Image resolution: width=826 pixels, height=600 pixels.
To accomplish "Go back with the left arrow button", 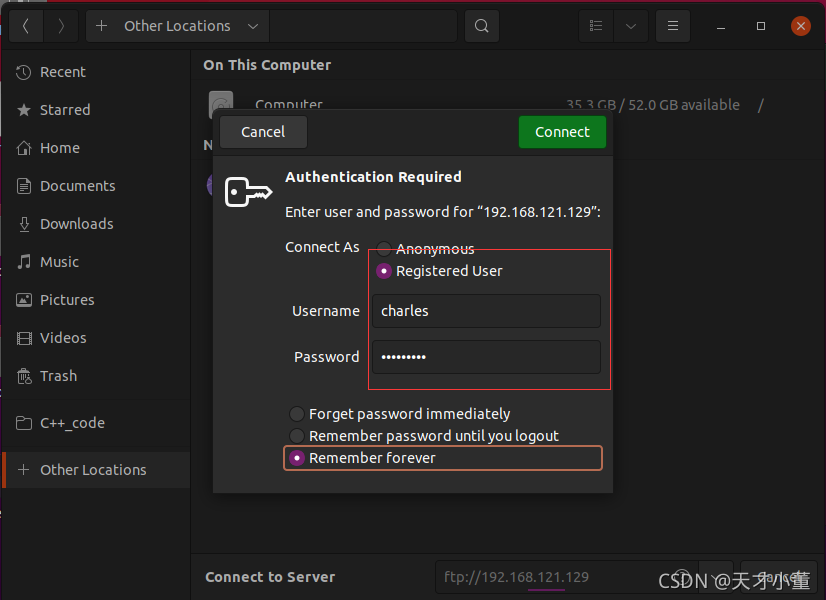I will tap(26, 26).
